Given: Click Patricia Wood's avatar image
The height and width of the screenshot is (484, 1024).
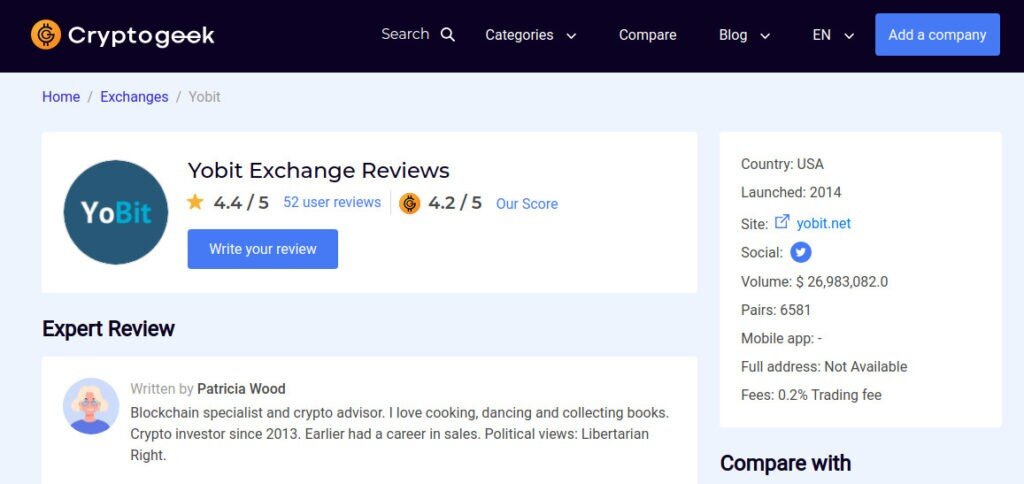Looking at the screenshot, I should pos(91,406).
